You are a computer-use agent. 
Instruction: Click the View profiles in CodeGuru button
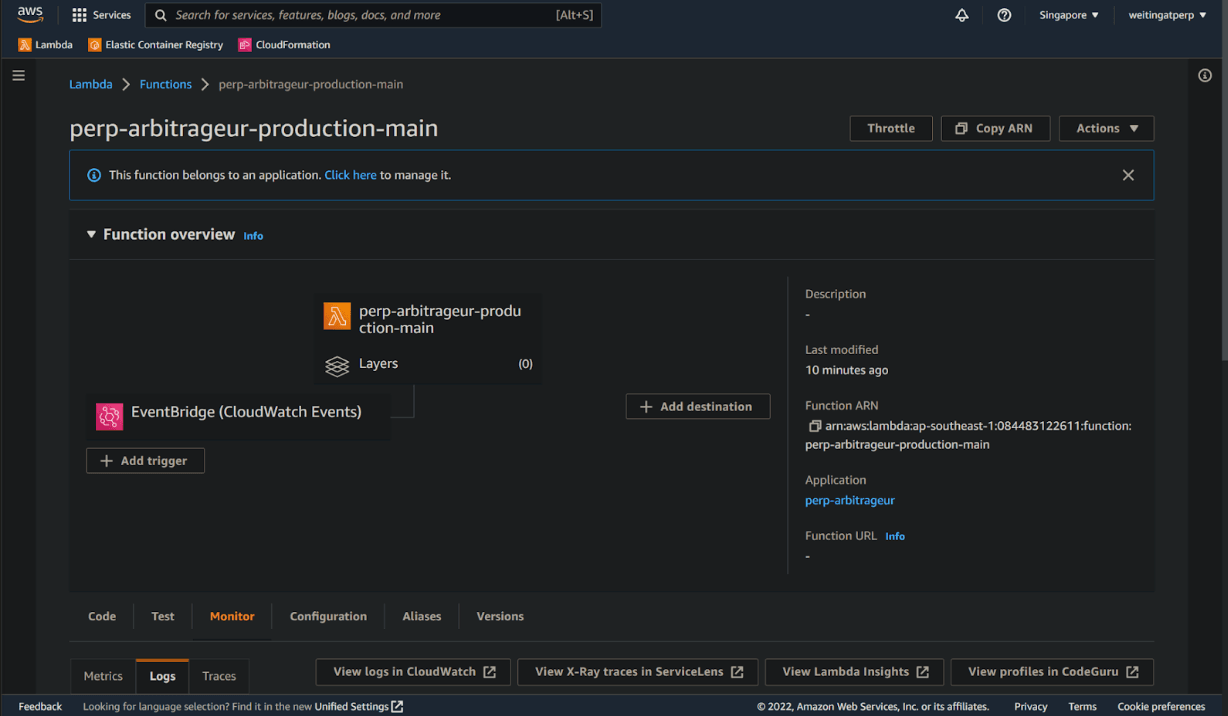[x=1052, y=672]
